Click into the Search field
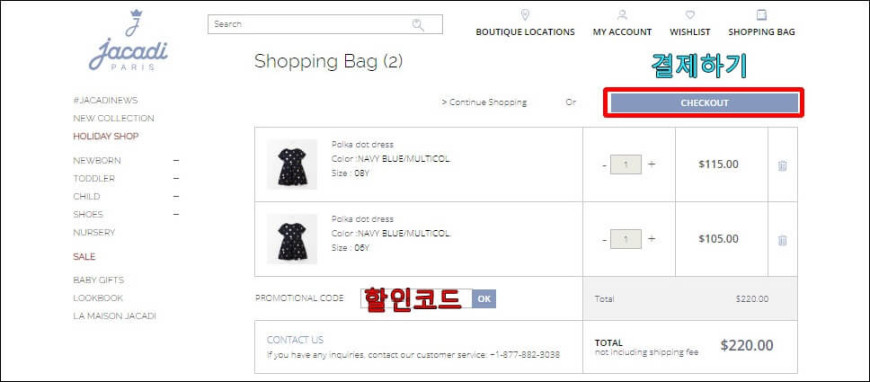The height and width of the screenshot is (382, 870). coord(325,24)
